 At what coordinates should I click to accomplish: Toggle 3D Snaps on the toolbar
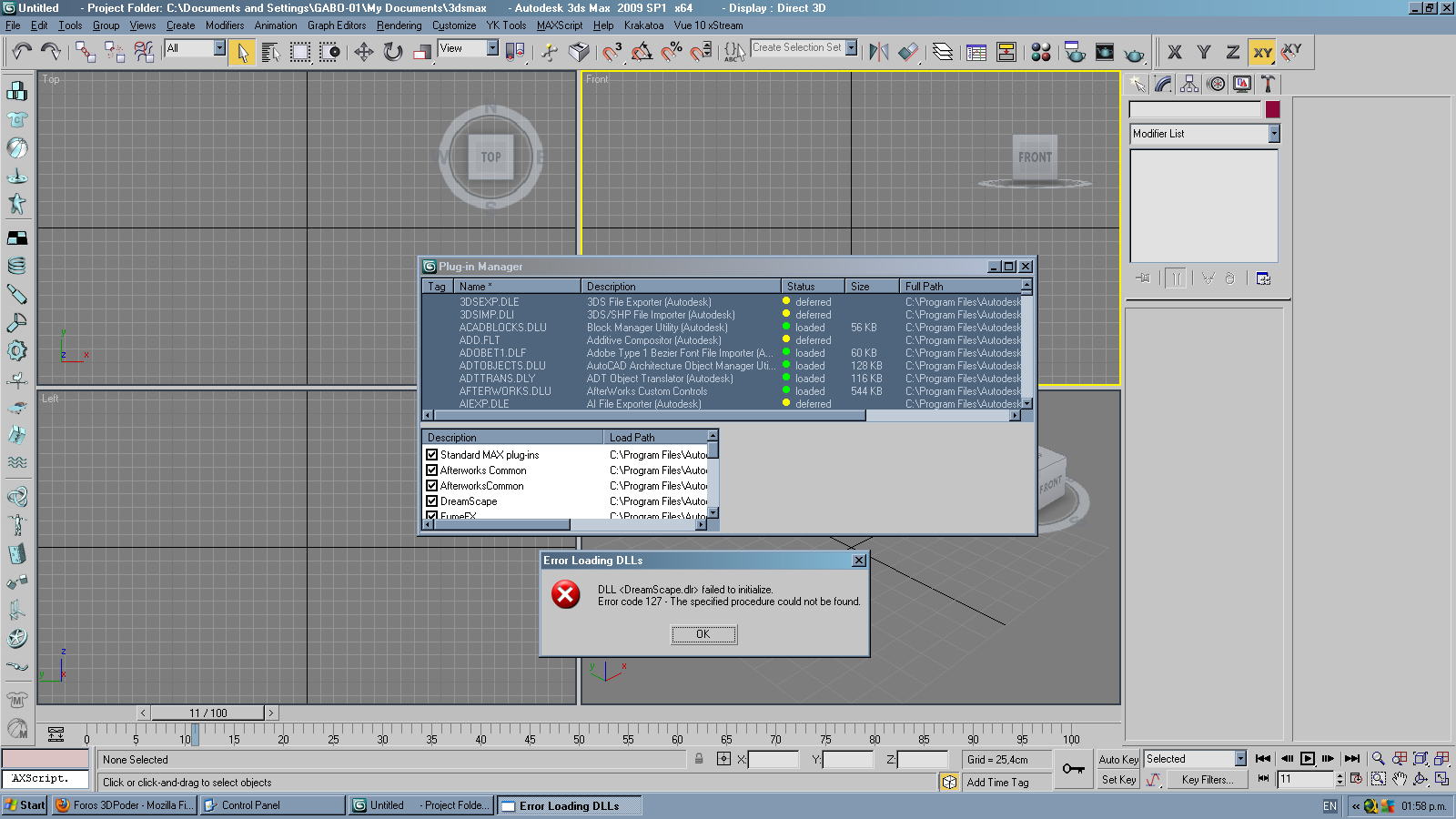point(612,52)
